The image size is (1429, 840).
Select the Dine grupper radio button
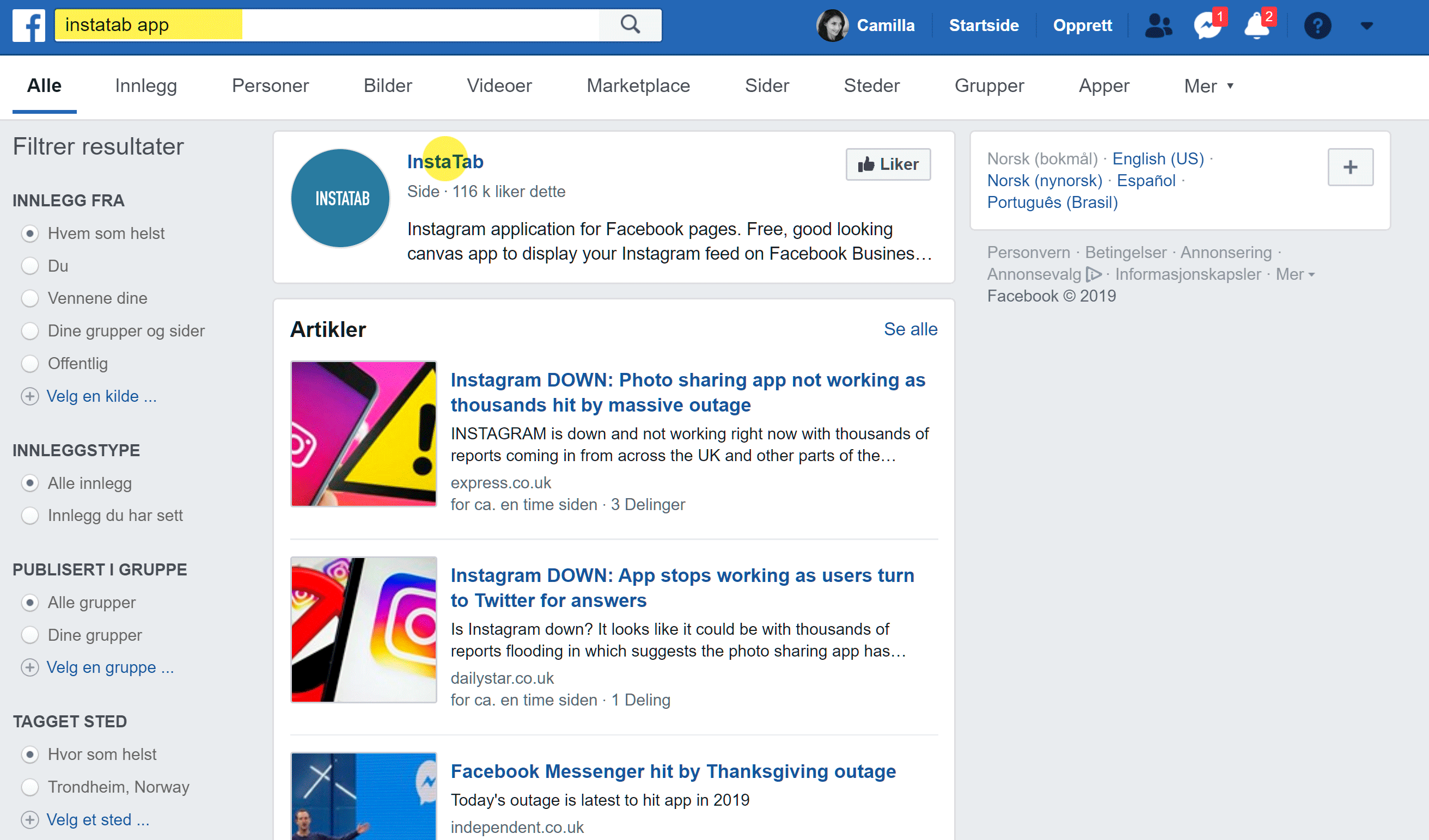coord(29,635)
